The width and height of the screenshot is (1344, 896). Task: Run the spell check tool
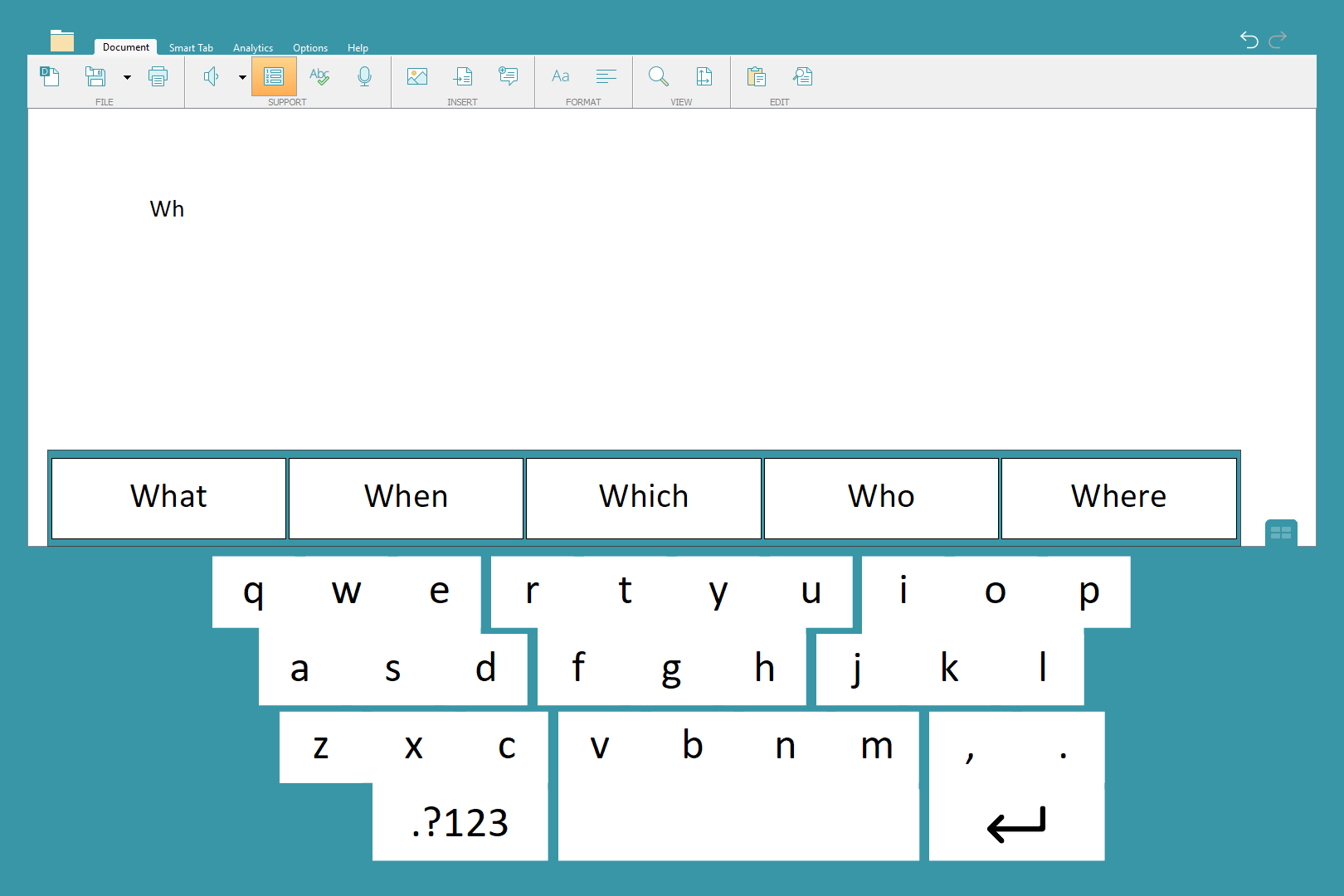coord(319,77)
